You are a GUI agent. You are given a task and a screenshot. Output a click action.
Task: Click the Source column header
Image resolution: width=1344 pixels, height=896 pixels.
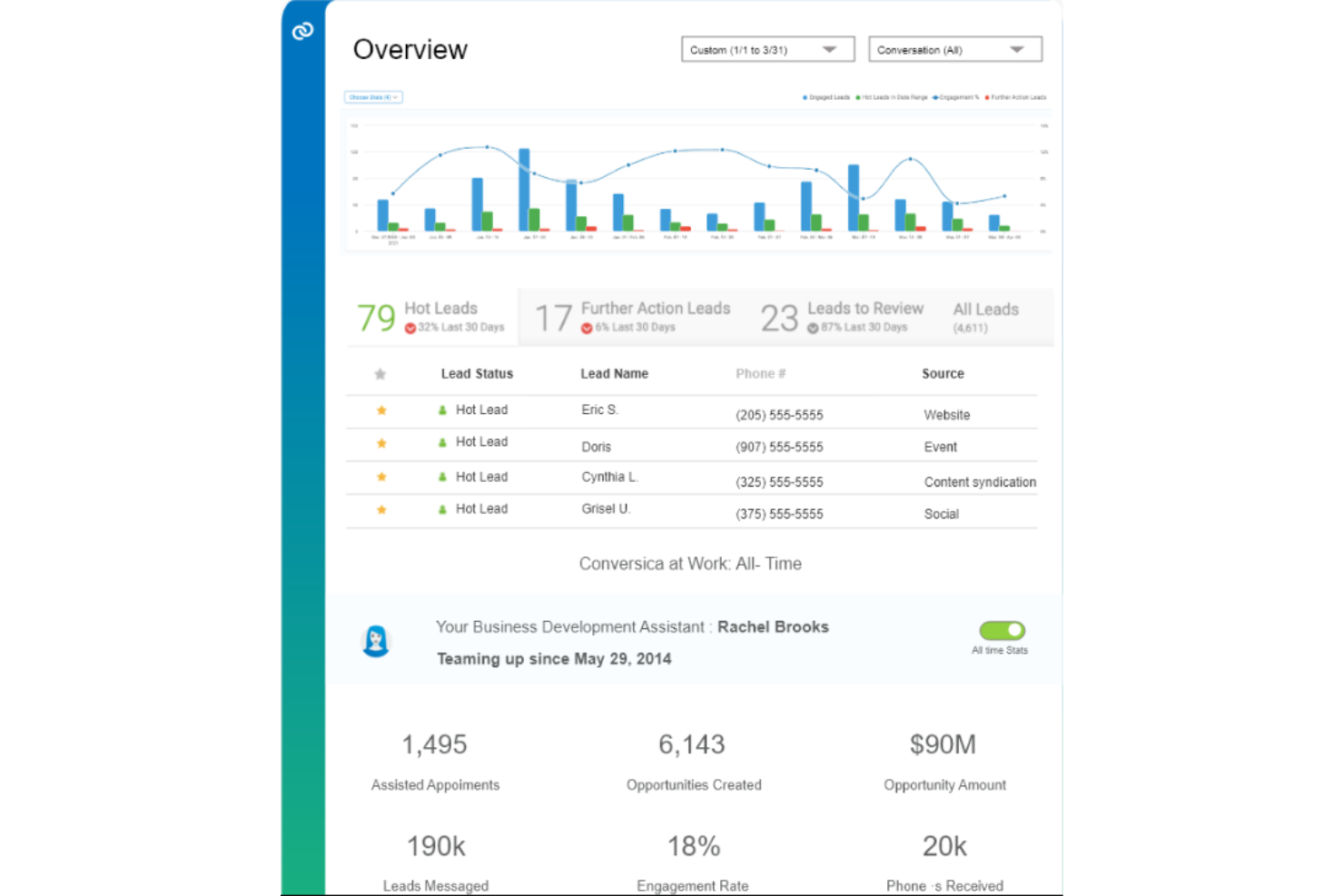943,374
